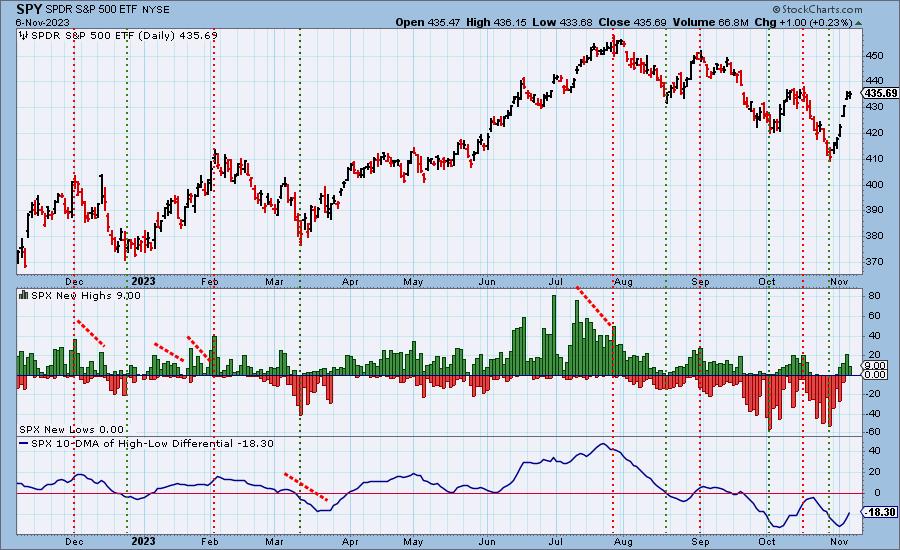Click the Apr label under the price panel
The image size is (900, 550).
coord(350,282)
